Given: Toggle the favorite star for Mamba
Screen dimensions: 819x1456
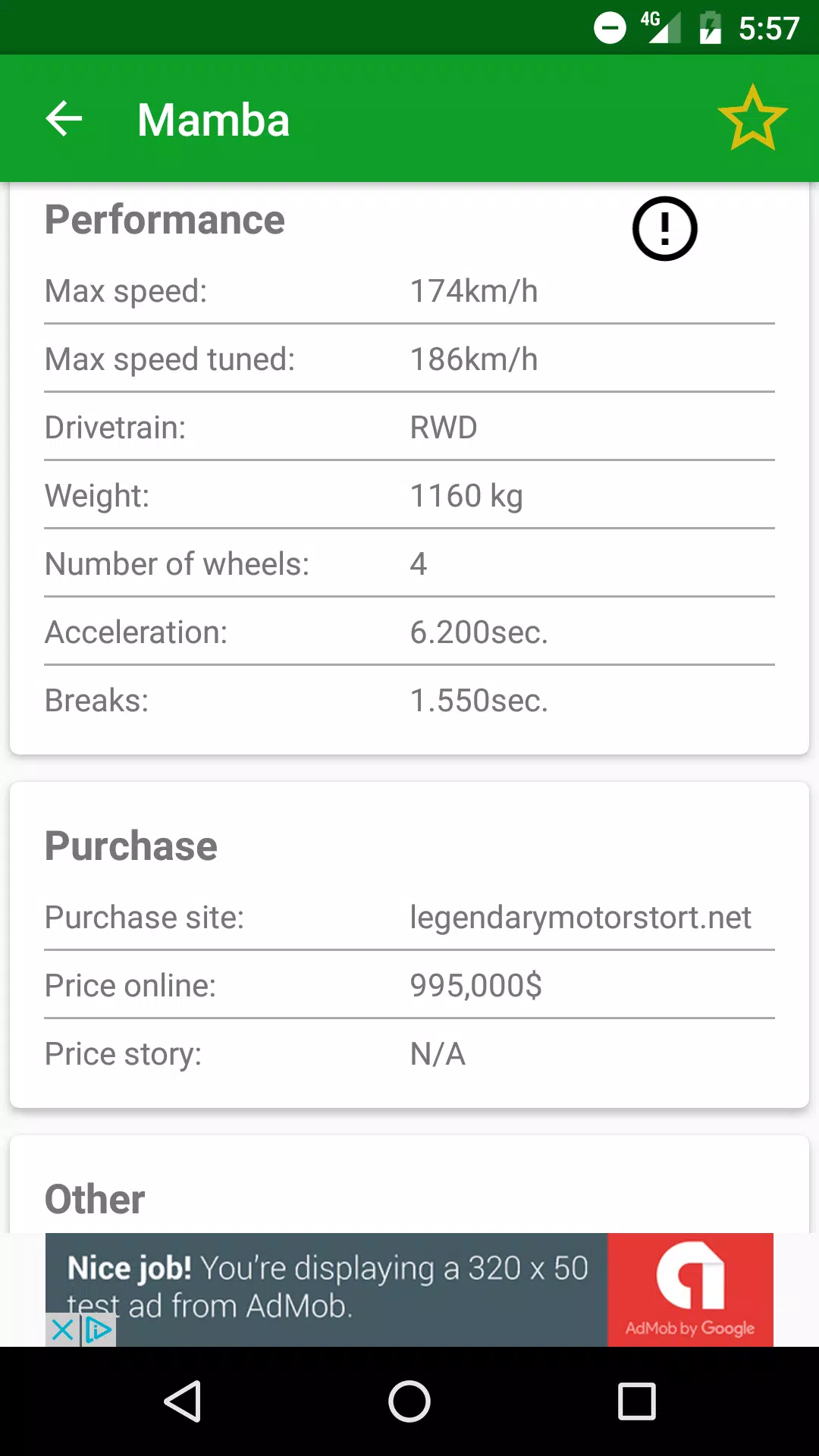Looking at the screenshot, I should tap(752, 118).
